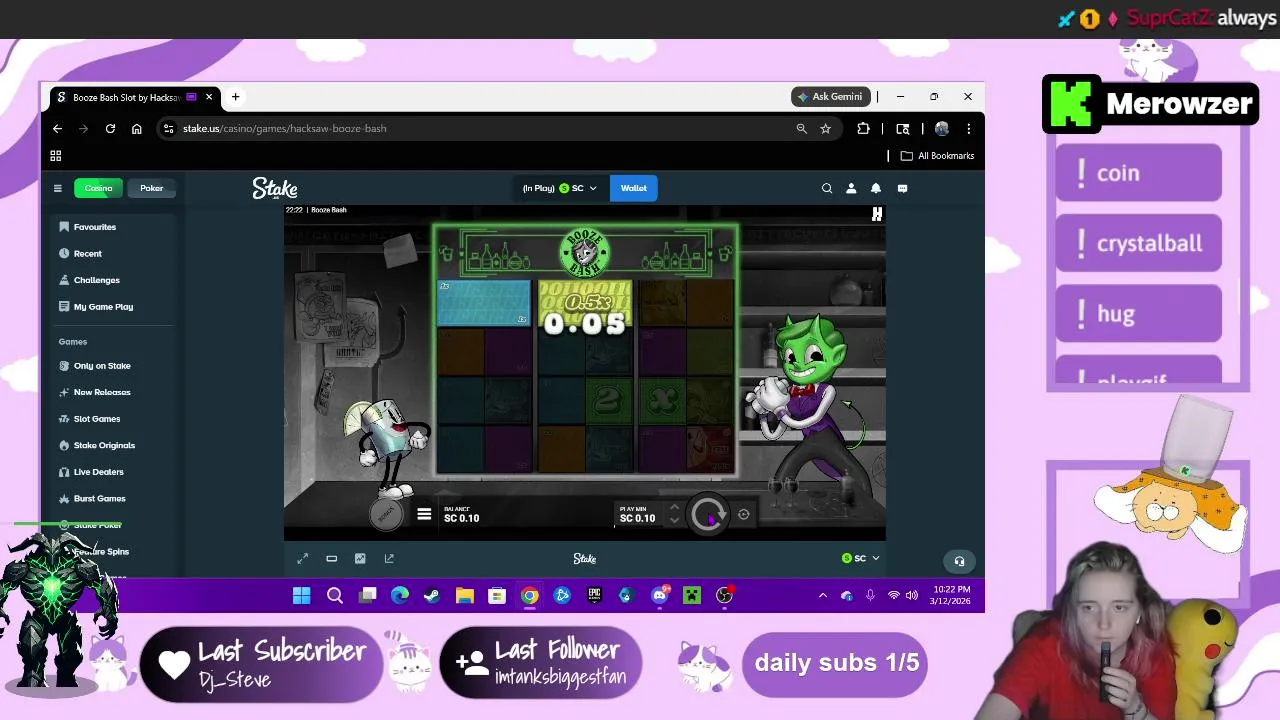Click the round bonus buy button
The image size is (1280, 720).
click(386, 514)
